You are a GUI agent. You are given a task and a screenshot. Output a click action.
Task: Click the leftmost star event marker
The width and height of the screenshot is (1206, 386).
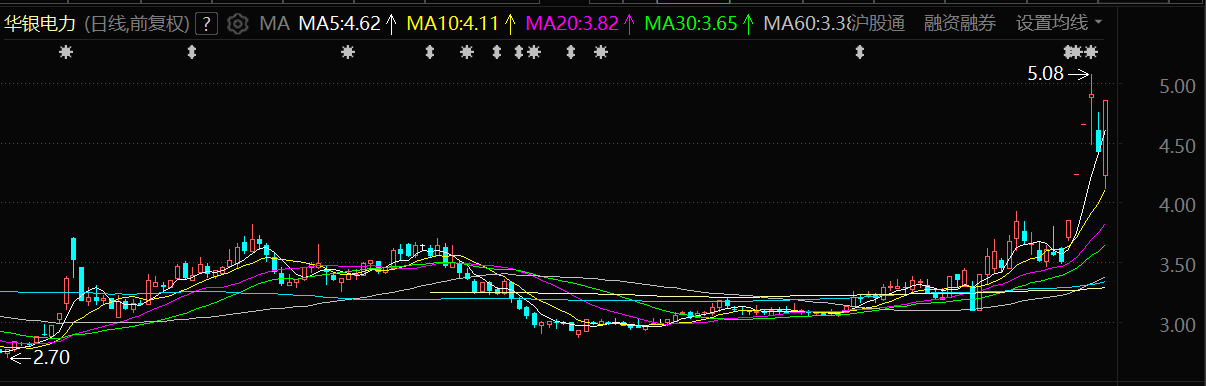66,52
